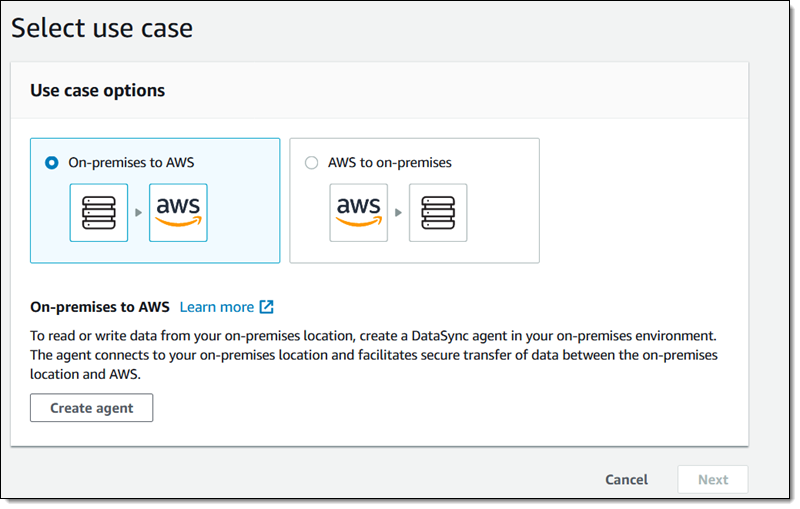Click arrow between server and AWS icons

[138, 213]
